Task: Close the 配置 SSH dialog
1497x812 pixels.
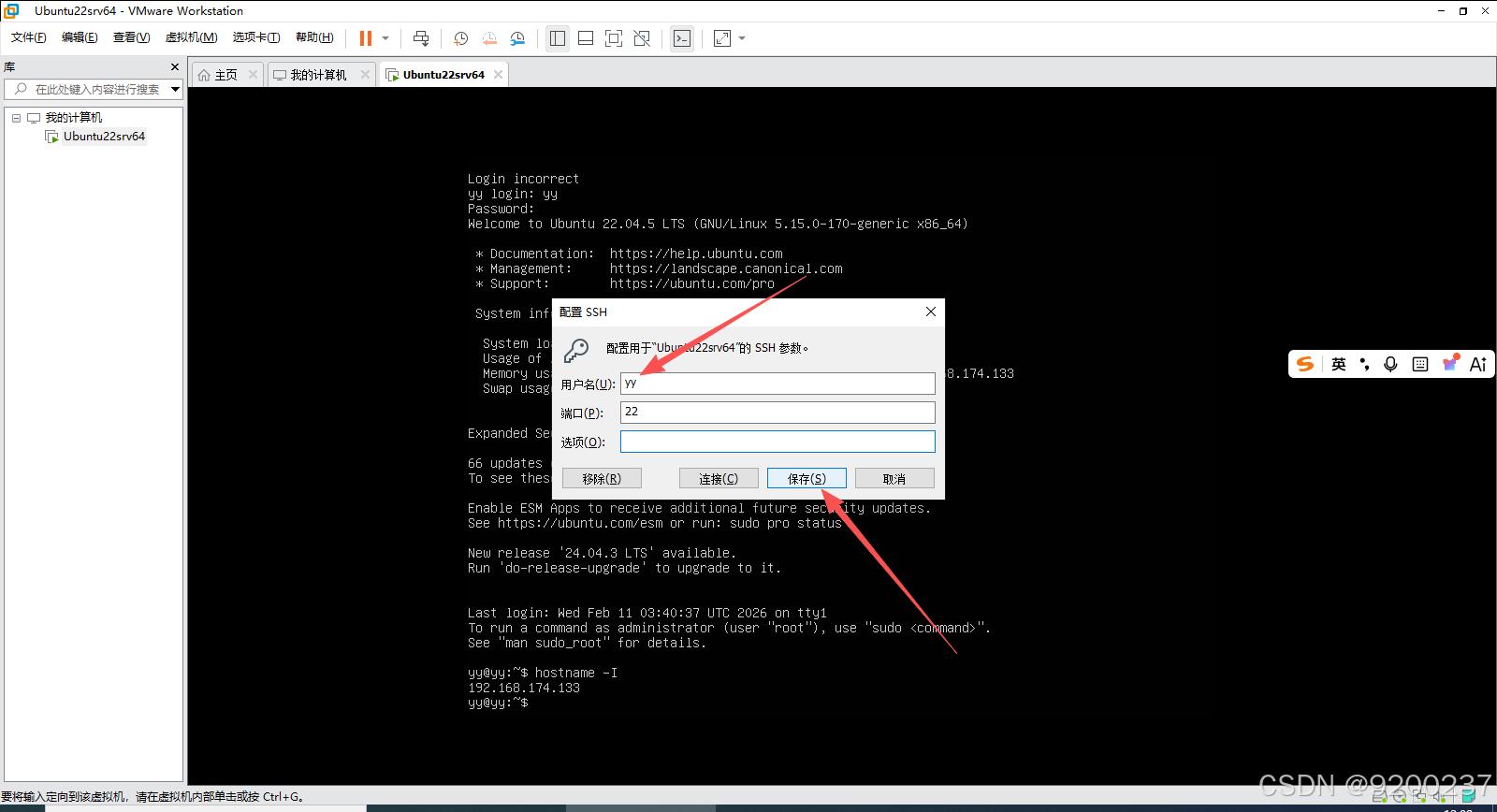Action: pyautogui.click(x=931, y=312)
